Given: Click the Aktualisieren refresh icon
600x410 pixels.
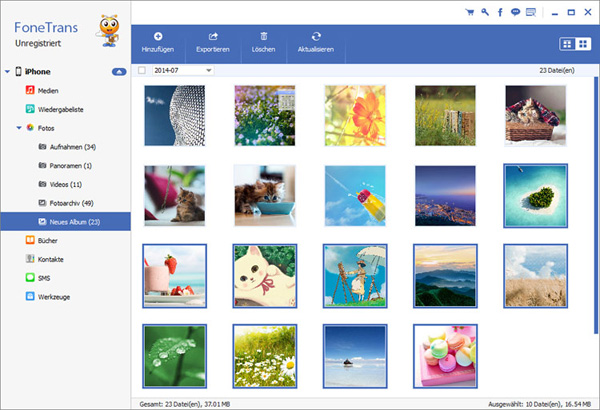Looking at the screenshot, I should [x=316, y=36].
